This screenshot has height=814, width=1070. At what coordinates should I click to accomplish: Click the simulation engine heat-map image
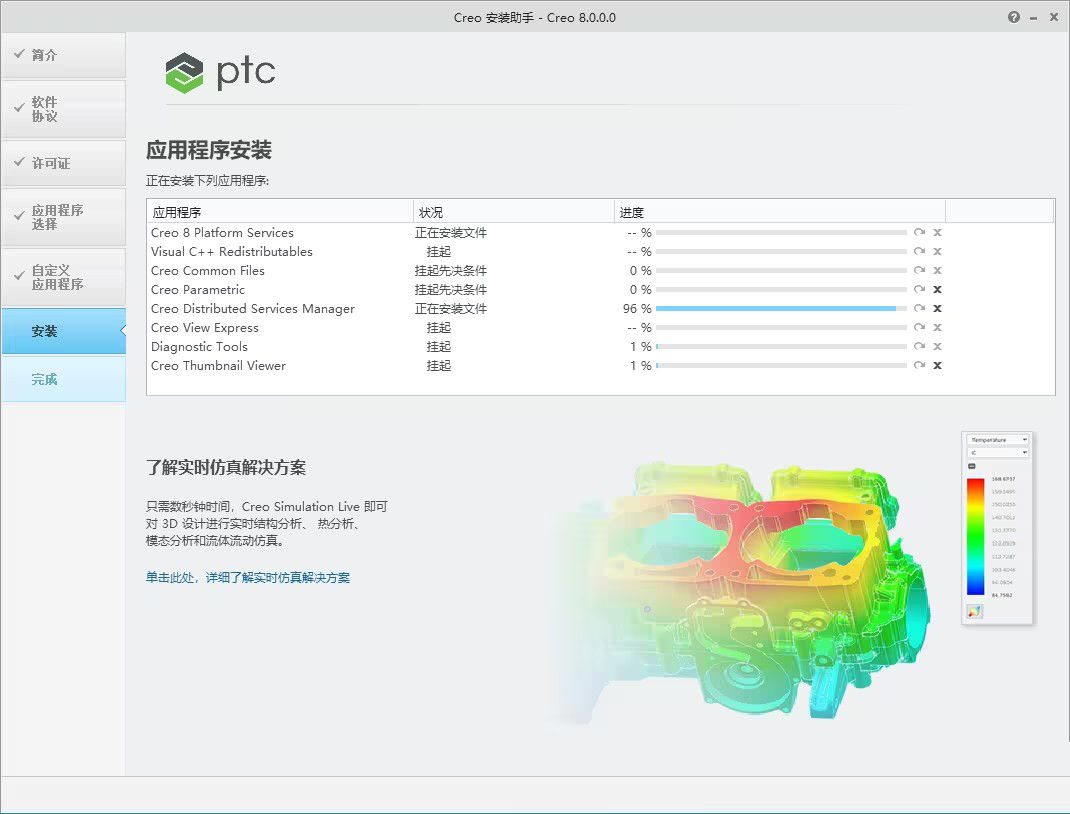click(744, 590)
